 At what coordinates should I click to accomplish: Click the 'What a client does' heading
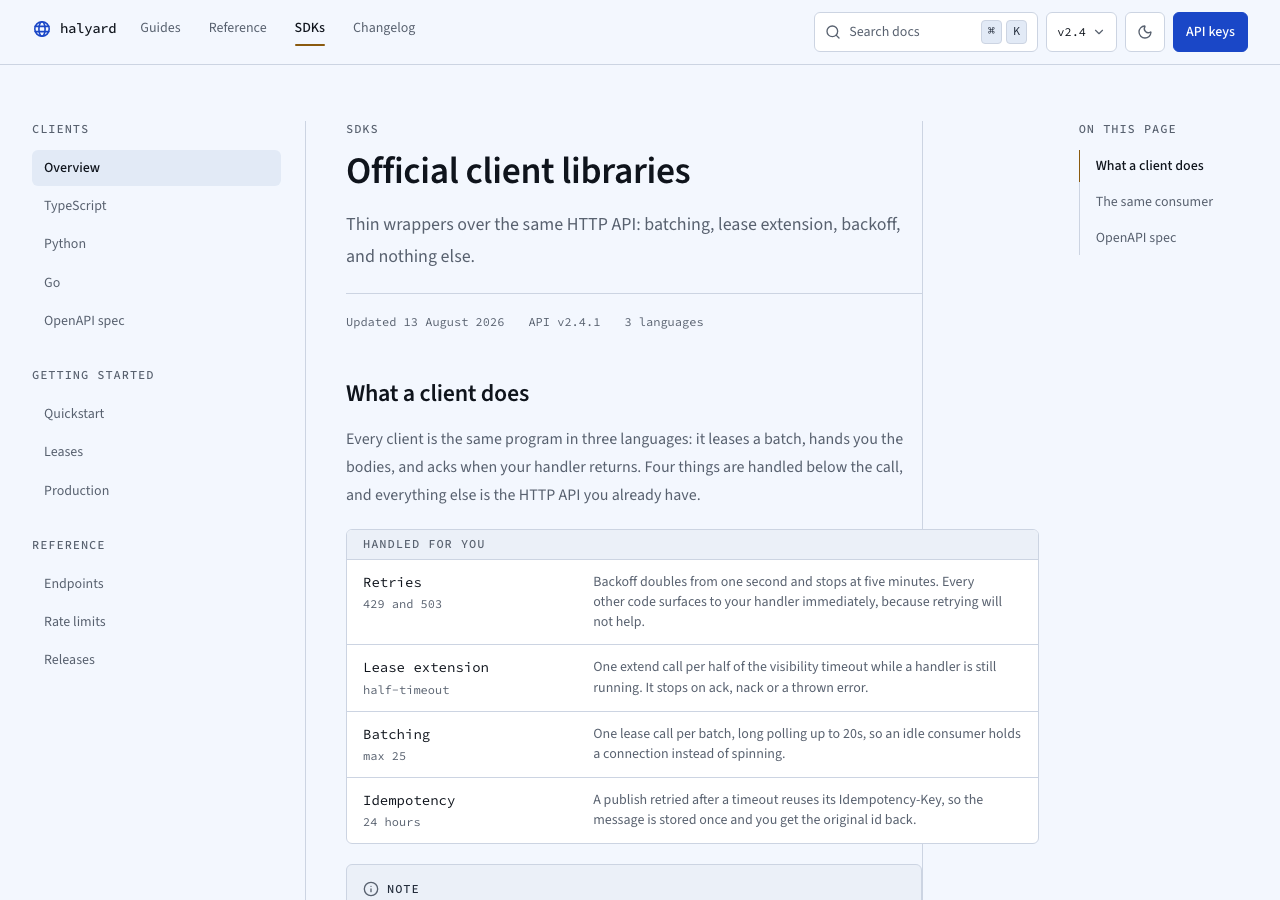point(437,393)
